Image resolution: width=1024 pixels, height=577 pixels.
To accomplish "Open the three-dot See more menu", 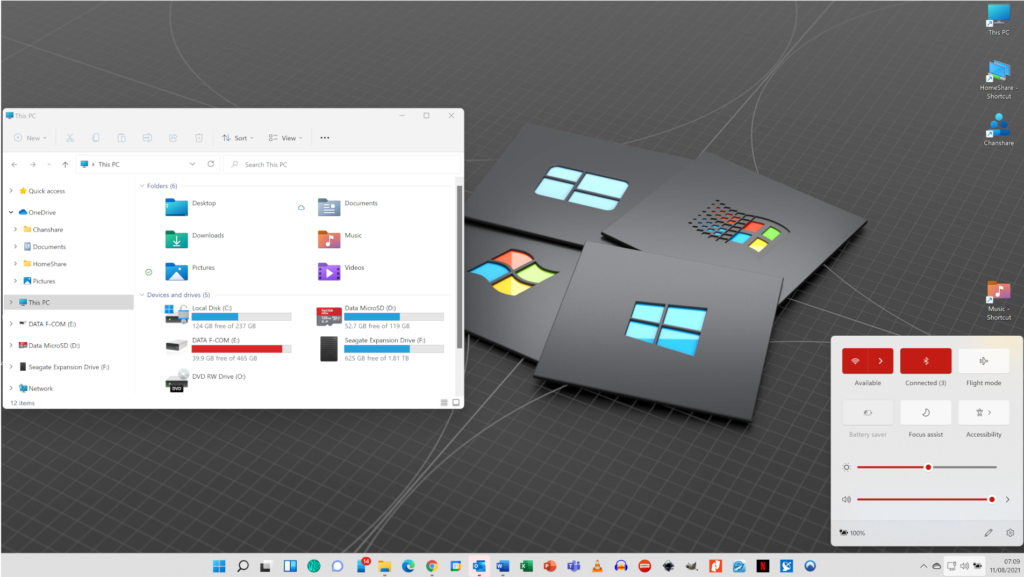I will pos(325,138).
